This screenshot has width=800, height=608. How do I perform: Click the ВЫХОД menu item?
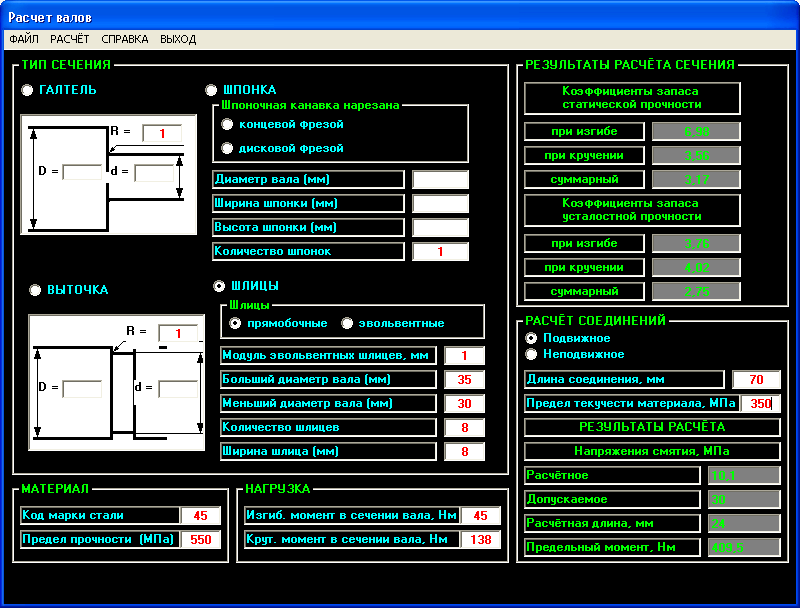pos(178,39)
